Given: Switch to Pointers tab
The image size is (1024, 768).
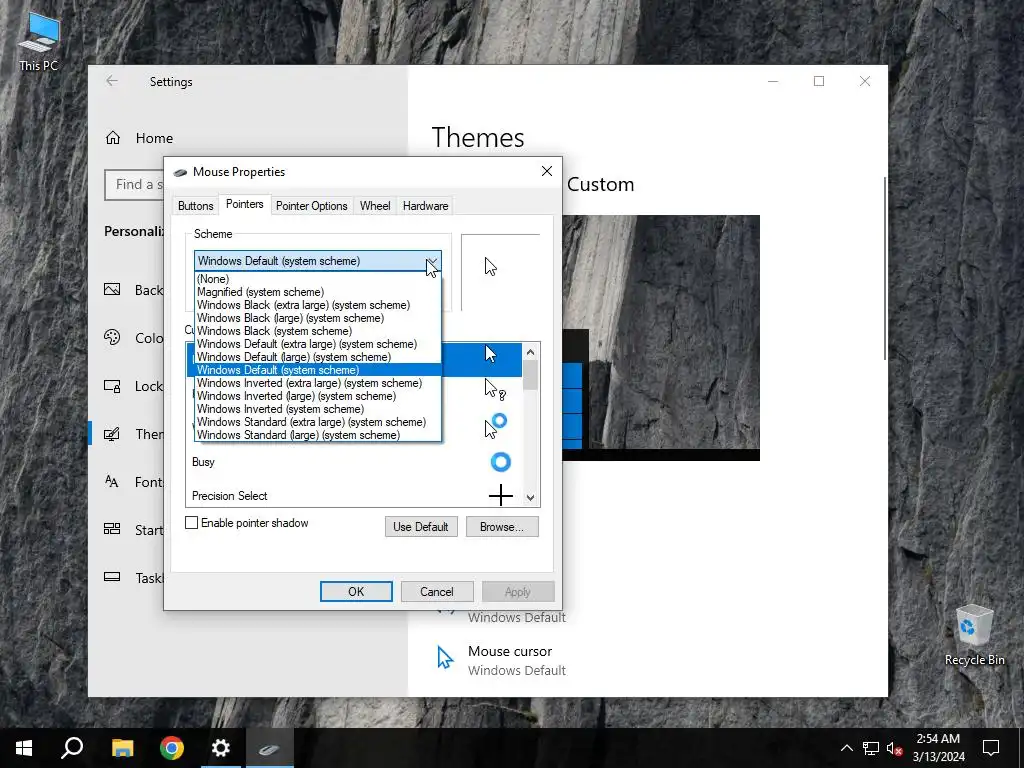Looking at the screenshot, I should coord(244,204).
